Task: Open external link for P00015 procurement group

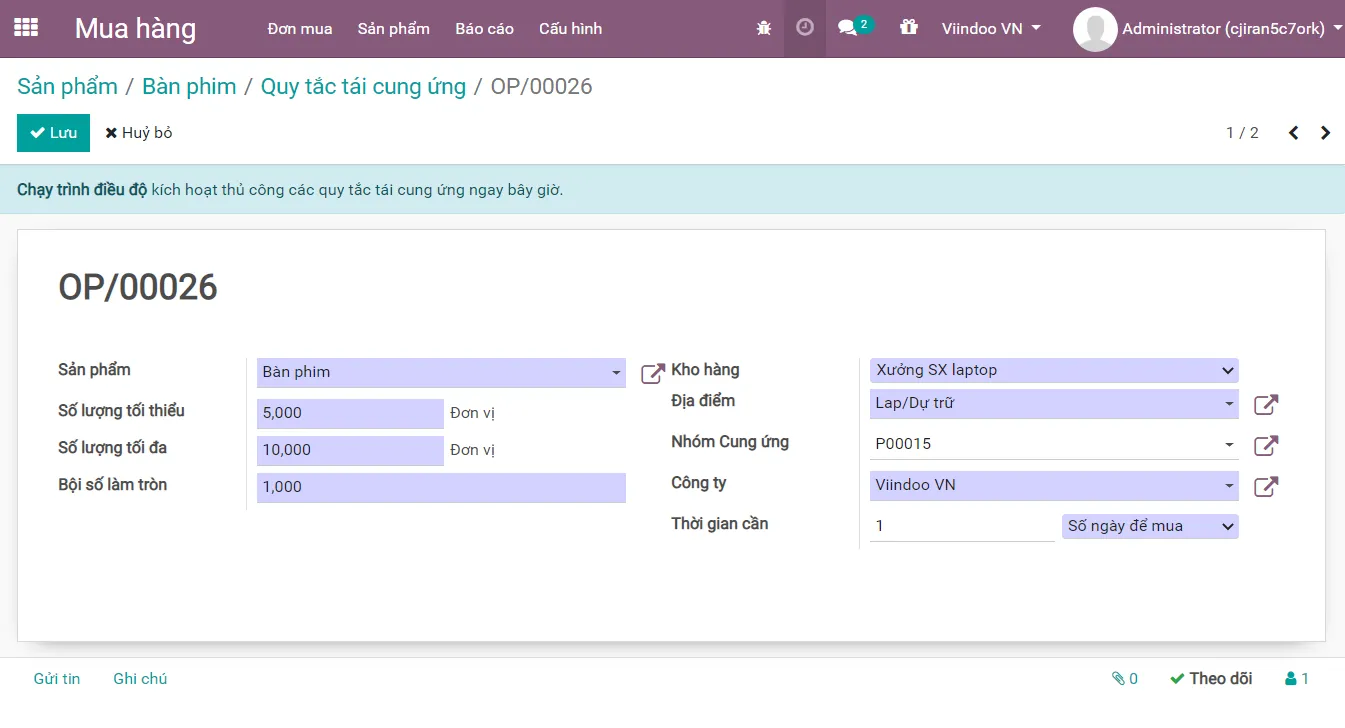Action: click(1266, 446)
